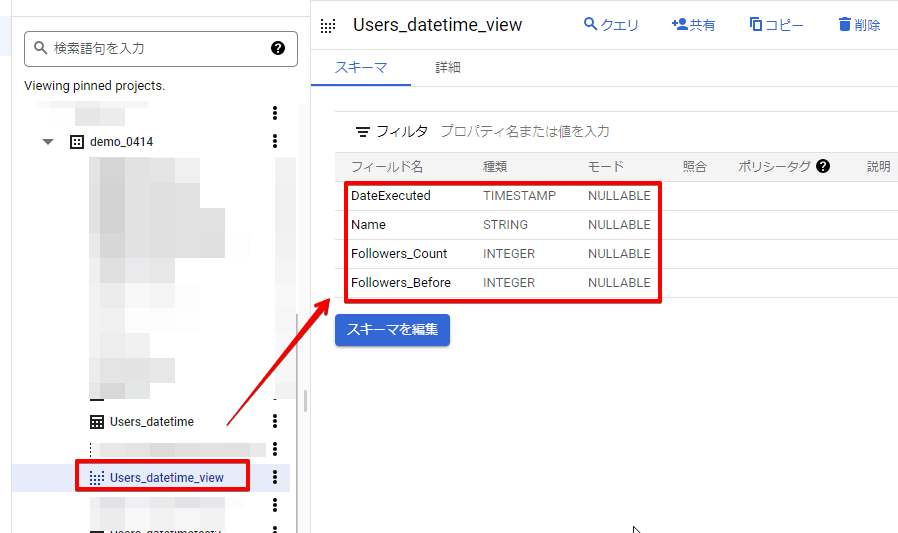
Task: Open the three-dot menu for Users_datetime_view
Action: (x=275, y=478)
